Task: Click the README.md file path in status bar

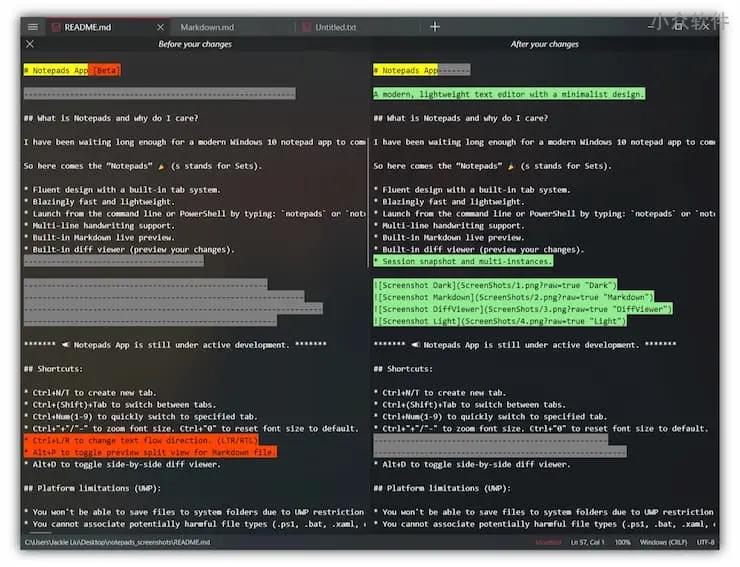Action: point(118,542)
